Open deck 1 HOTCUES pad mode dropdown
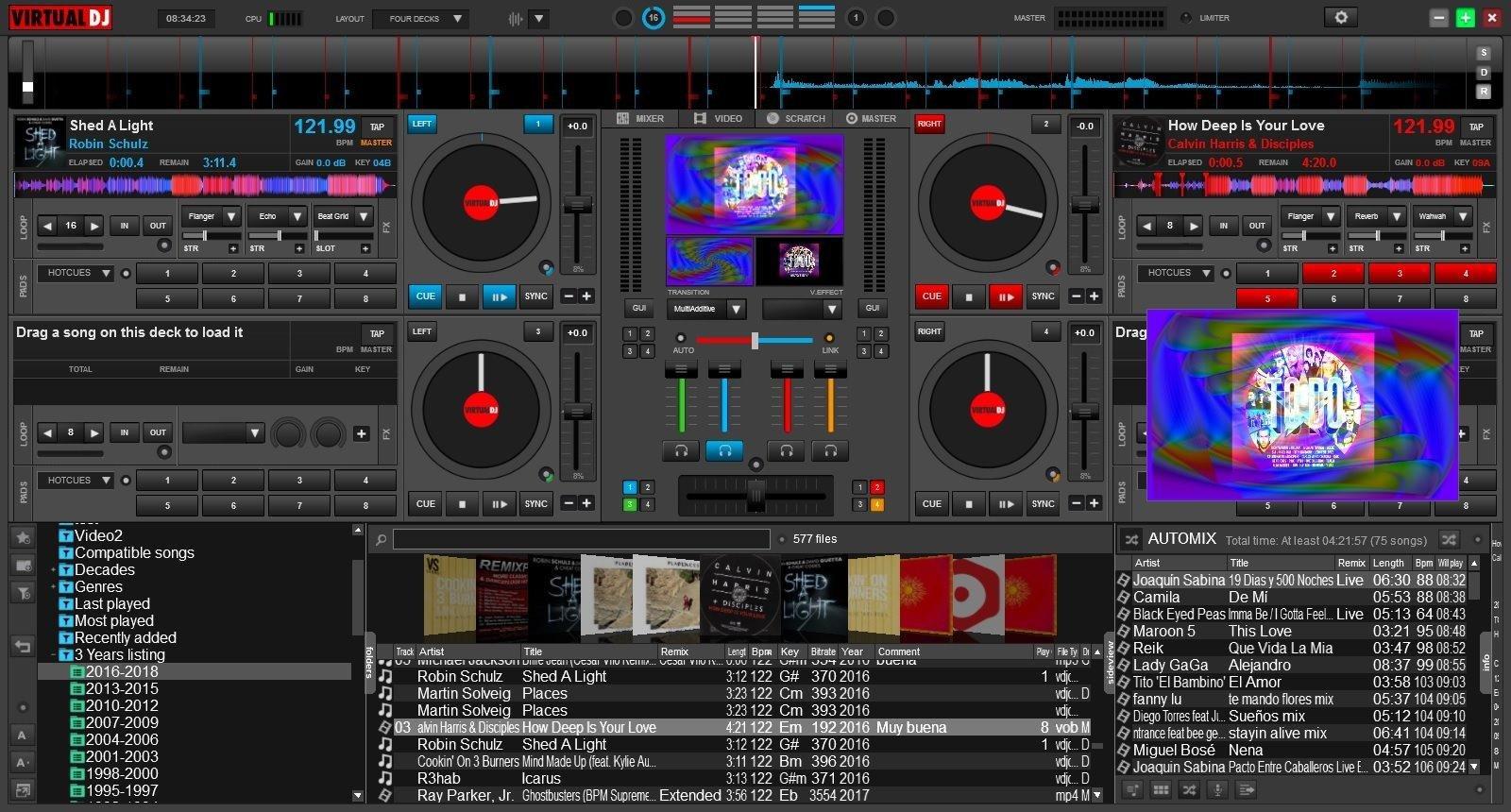Screen dimensions: 1511x812 (76, 273)
